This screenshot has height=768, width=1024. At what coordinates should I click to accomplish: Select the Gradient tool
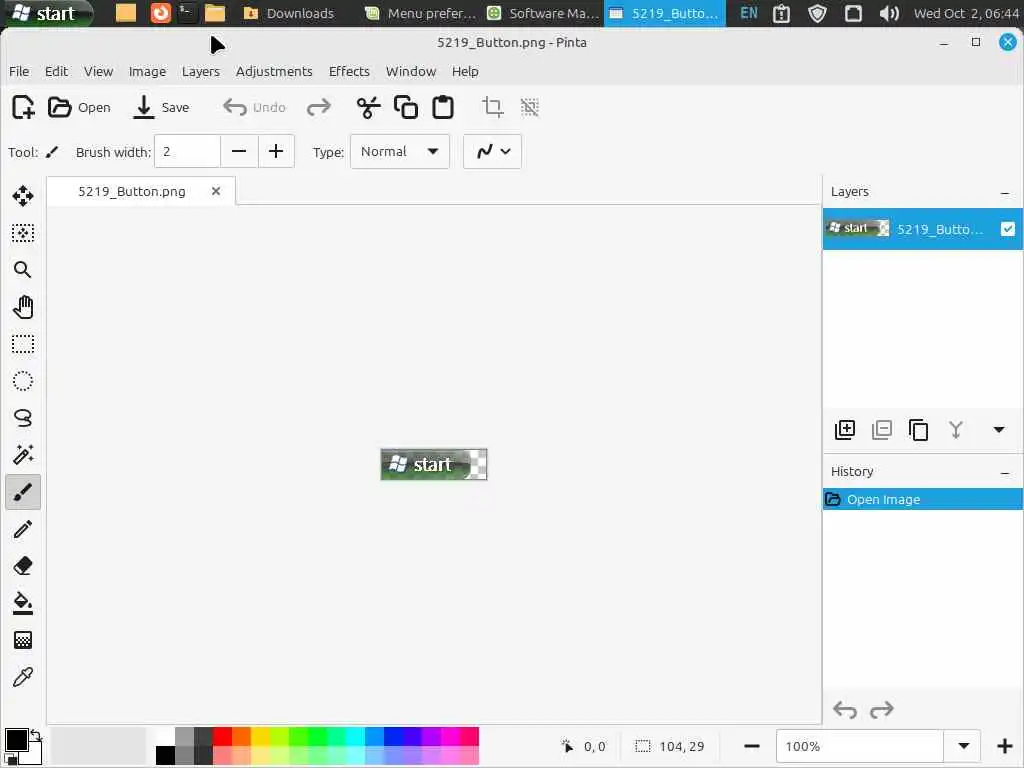[x=23, y=640]
